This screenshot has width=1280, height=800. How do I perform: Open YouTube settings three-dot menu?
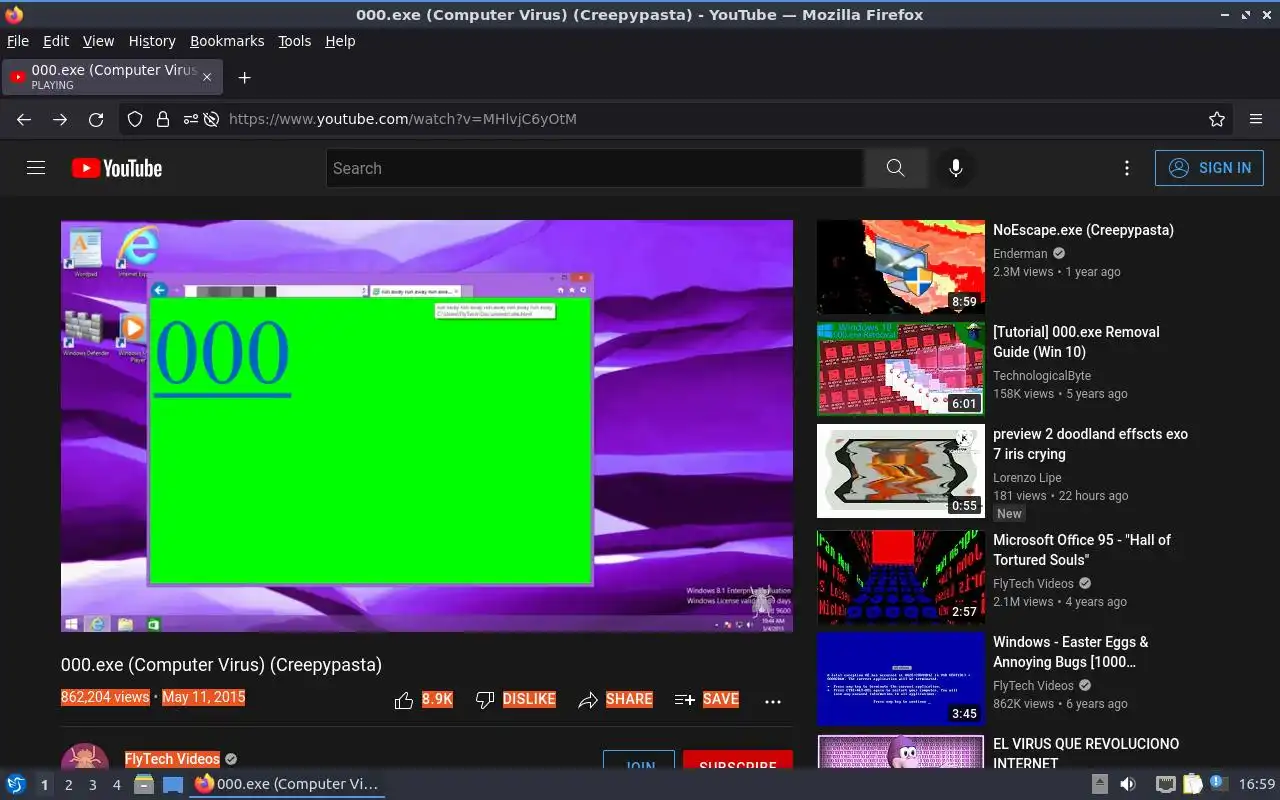tap(1127, 168)
